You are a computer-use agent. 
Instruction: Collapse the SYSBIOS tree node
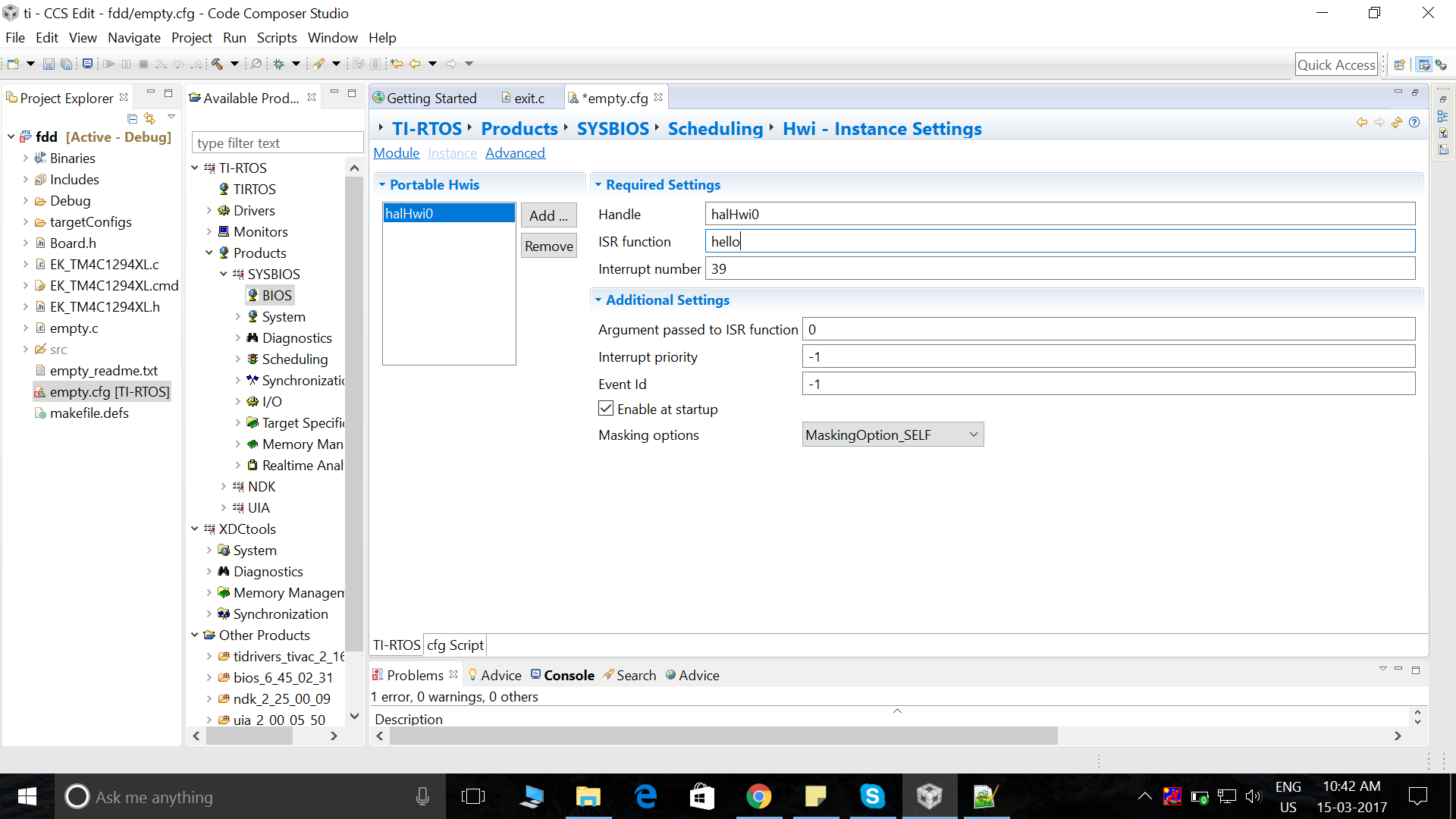click(x=224, y=275)
